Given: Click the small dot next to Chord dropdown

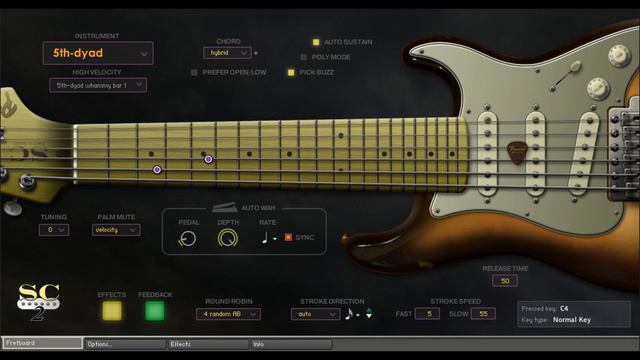Looking at the screenshot, I should pyautogui.click(x=256, y=53).
